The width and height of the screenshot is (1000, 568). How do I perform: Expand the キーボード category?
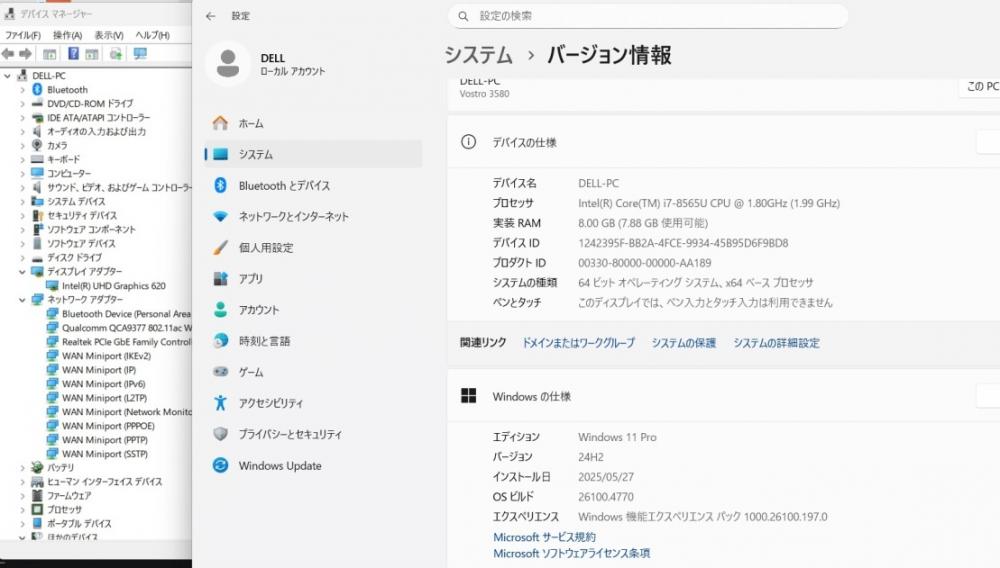22,159
